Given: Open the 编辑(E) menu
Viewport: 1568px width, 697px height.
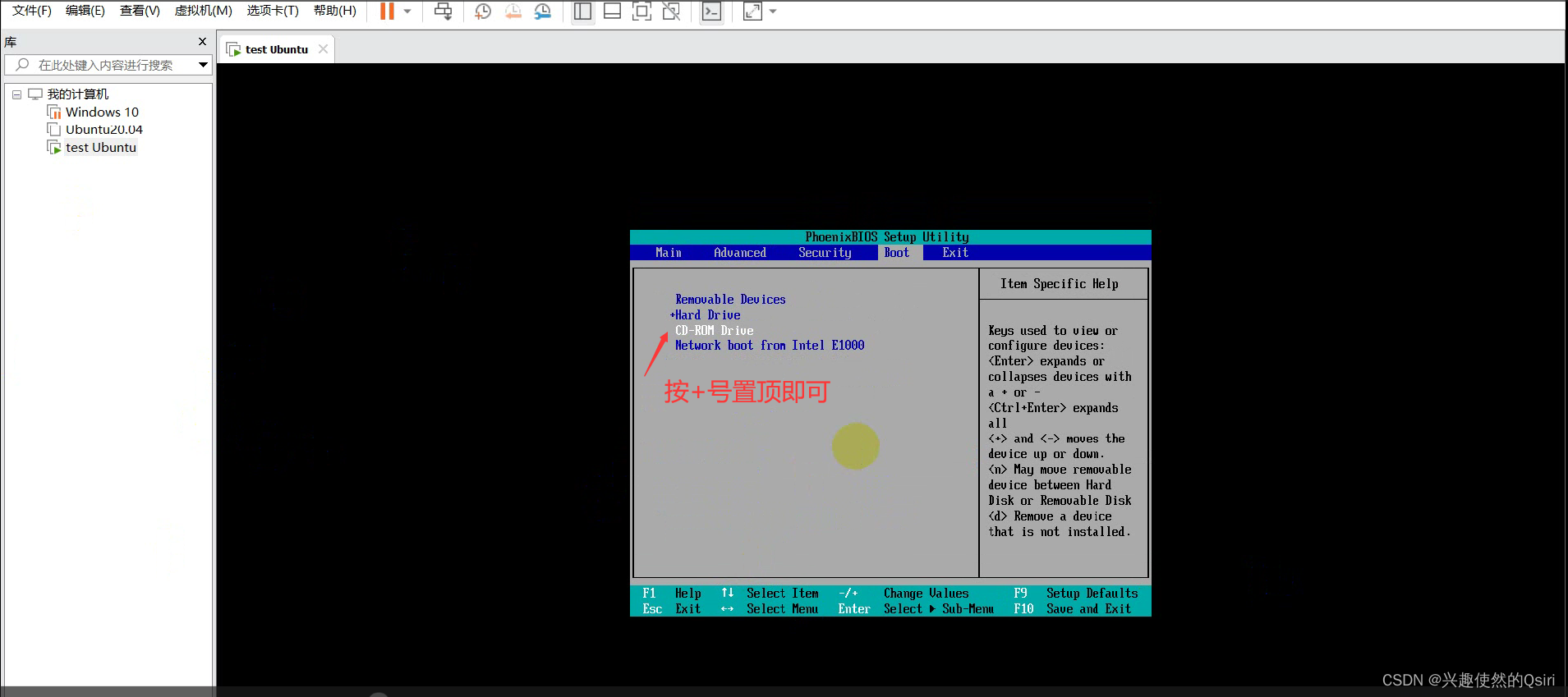Looking at the screenshot, I should point(85,11).
